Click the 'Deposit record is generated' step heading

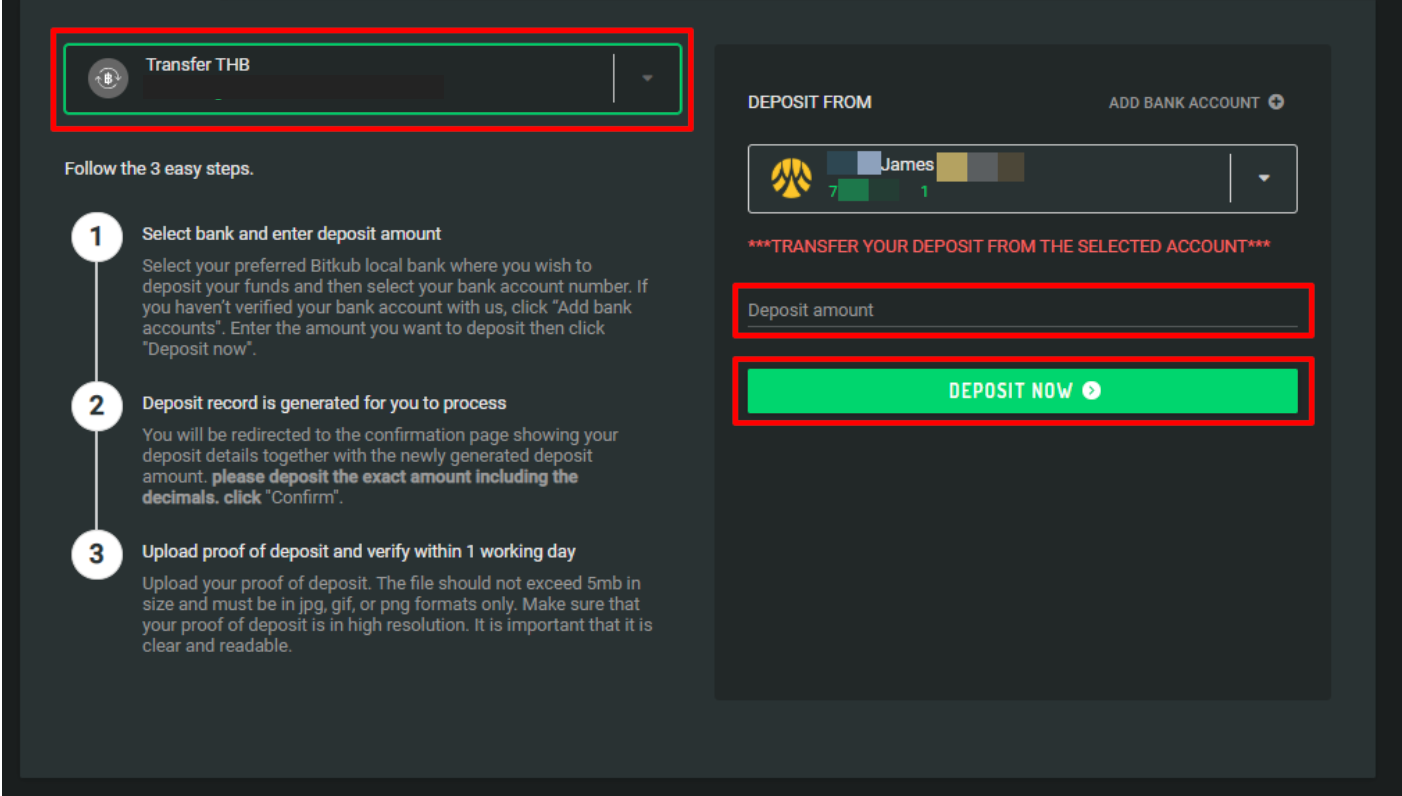(x=324, y=403)
